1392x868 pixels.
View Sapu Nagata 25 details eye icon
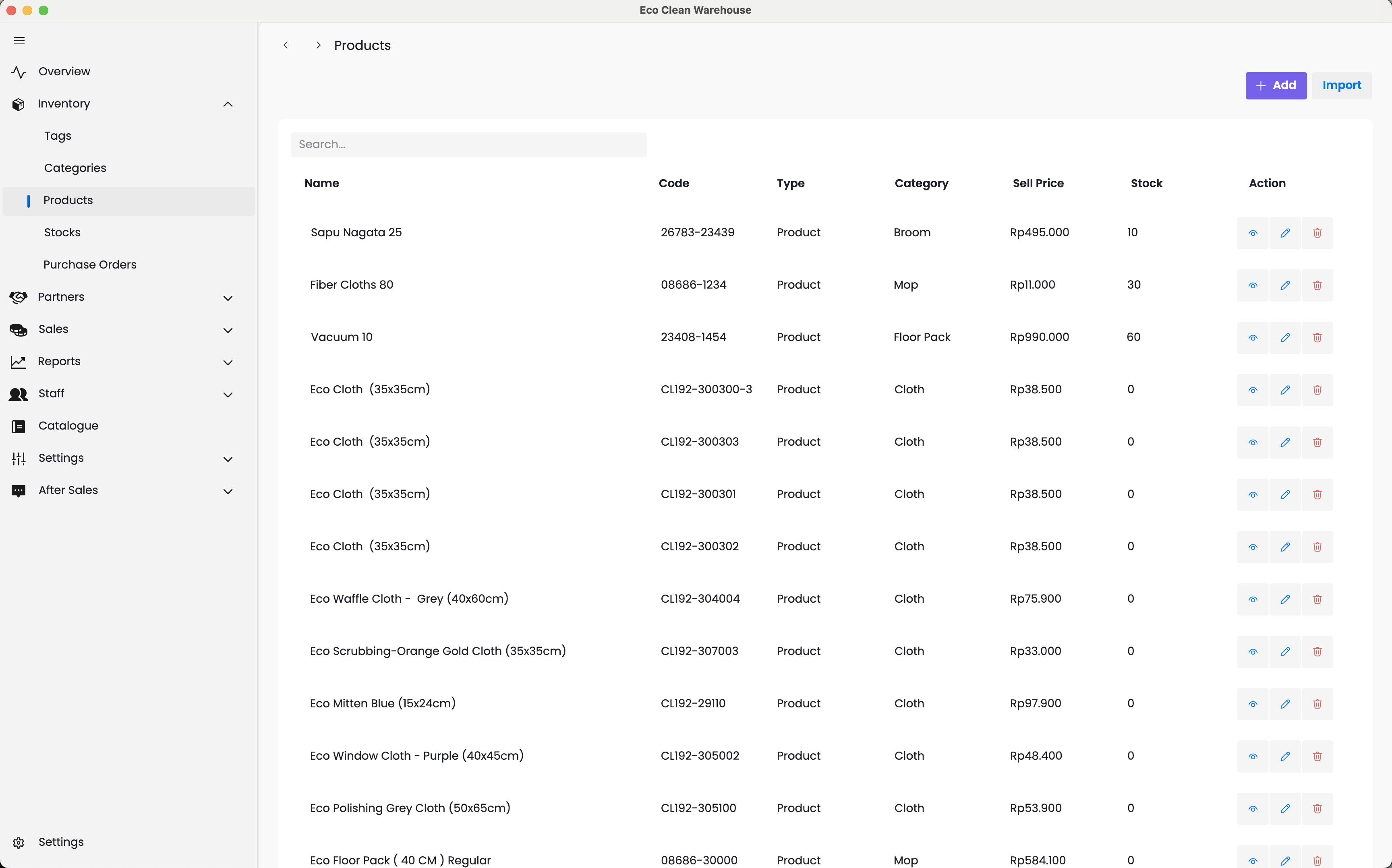click(x=1253, y=233)
